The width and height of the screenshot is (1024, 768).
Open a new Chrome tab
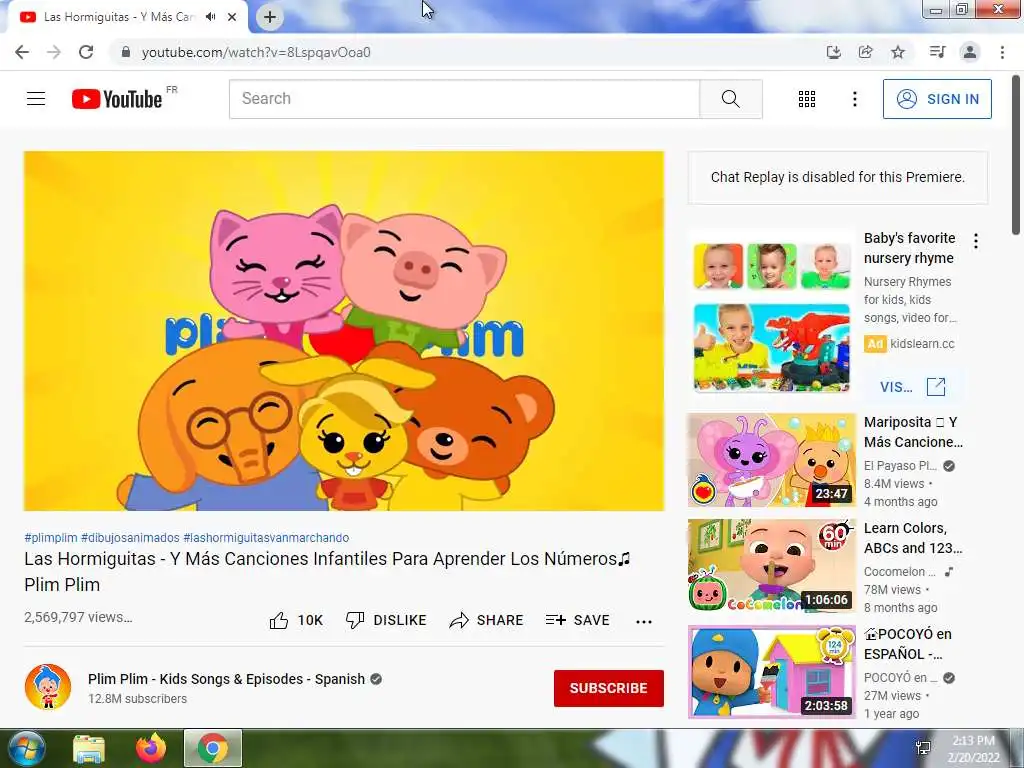(270, 17)
